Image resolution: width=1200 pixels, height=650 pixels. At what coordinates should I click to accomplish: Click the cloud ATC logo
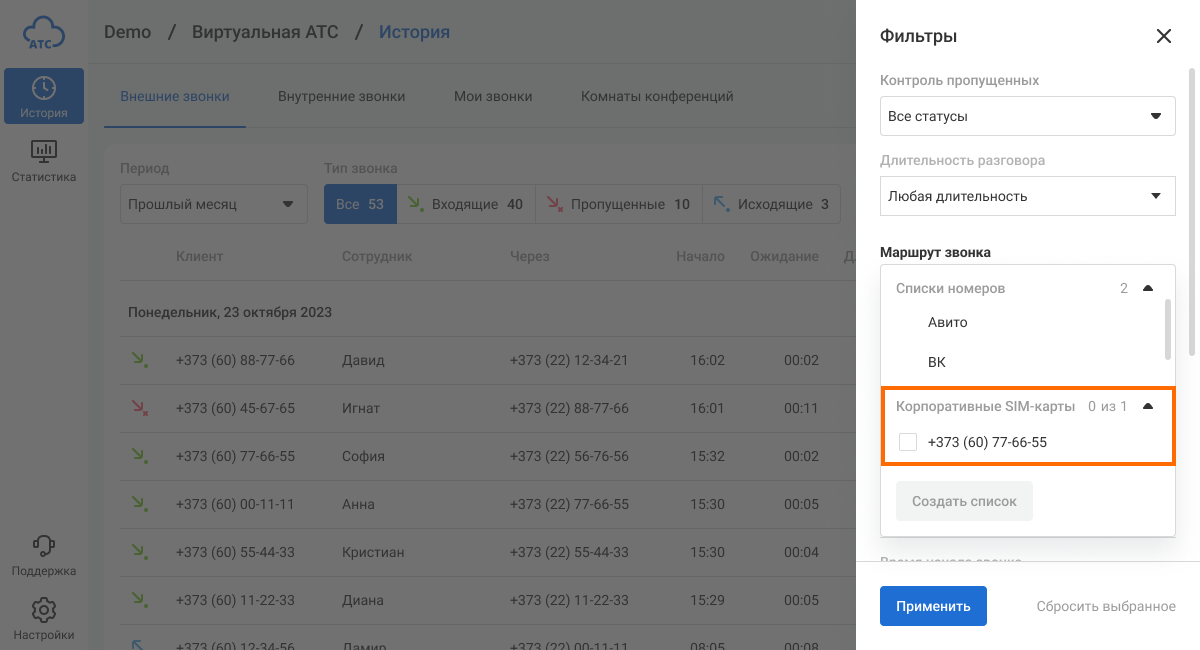(44, 32)
